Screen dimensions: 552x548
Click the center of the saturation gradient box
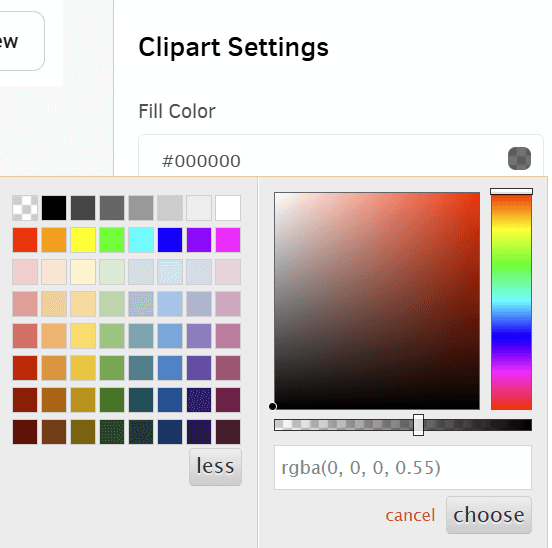coord(377,301)
